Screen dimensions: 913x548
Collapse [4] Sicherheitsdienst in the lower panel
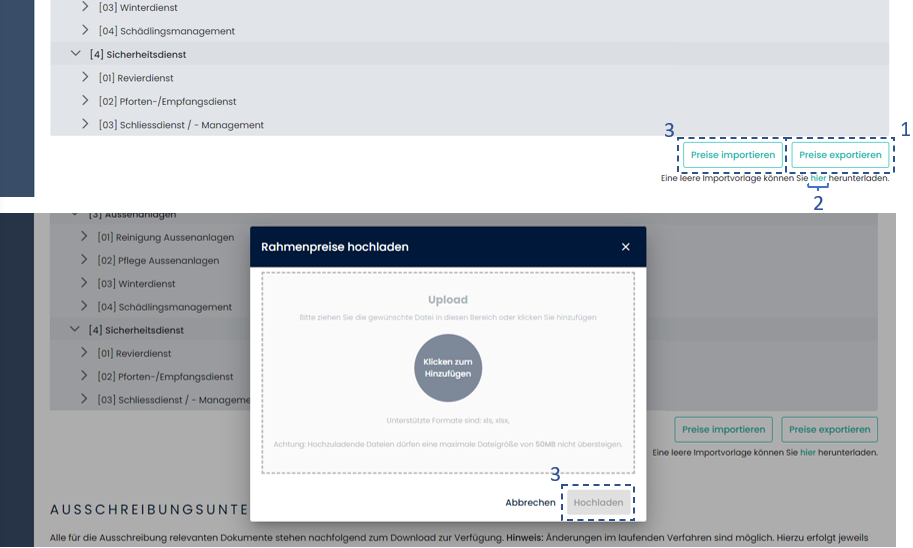point(75,329)
